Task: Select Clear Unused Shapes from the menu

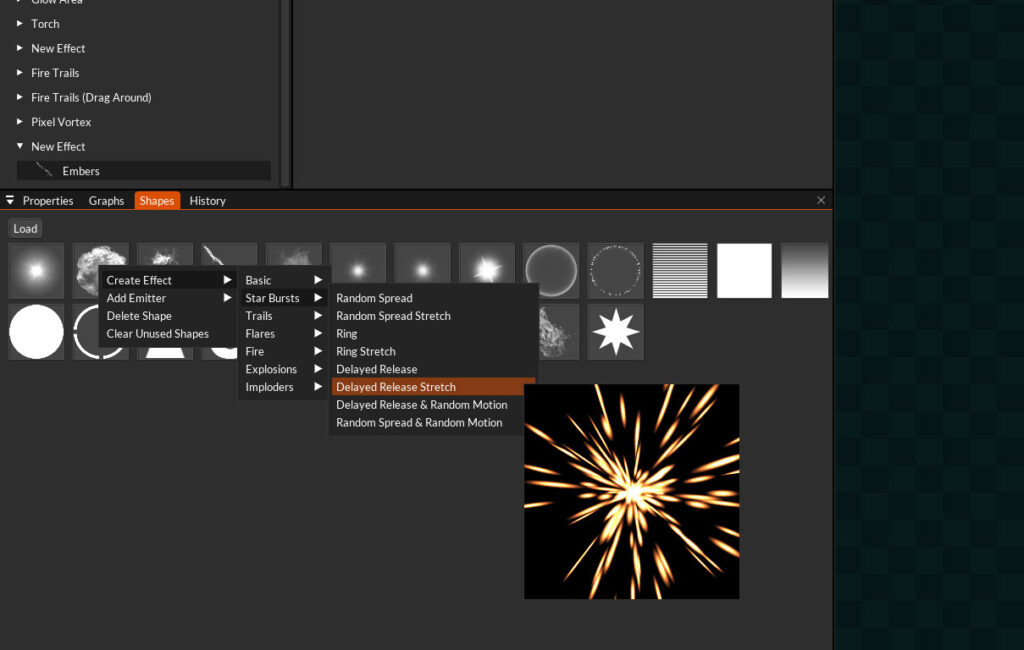Action: pos(157,333)
